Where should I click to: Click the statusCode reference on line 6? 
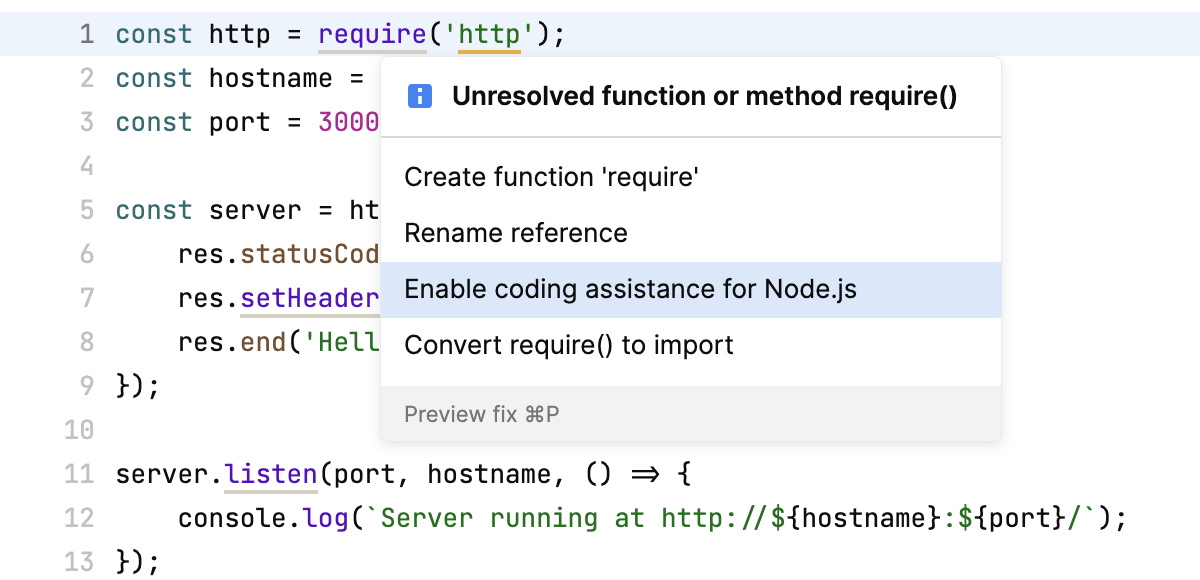(x=300, y=253)
